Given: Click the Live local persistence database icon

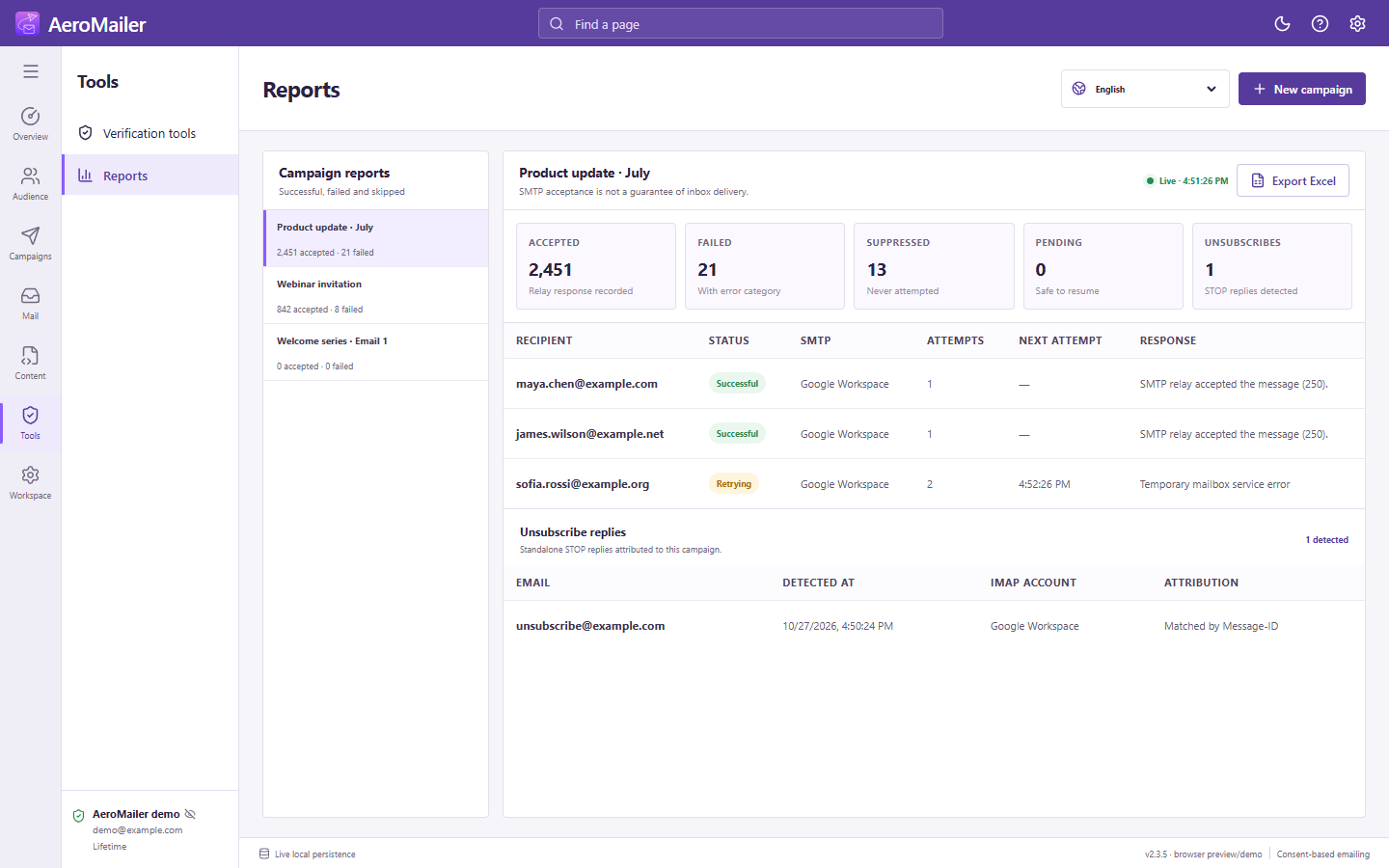Looking at the screenshot, I should point(264,854).
